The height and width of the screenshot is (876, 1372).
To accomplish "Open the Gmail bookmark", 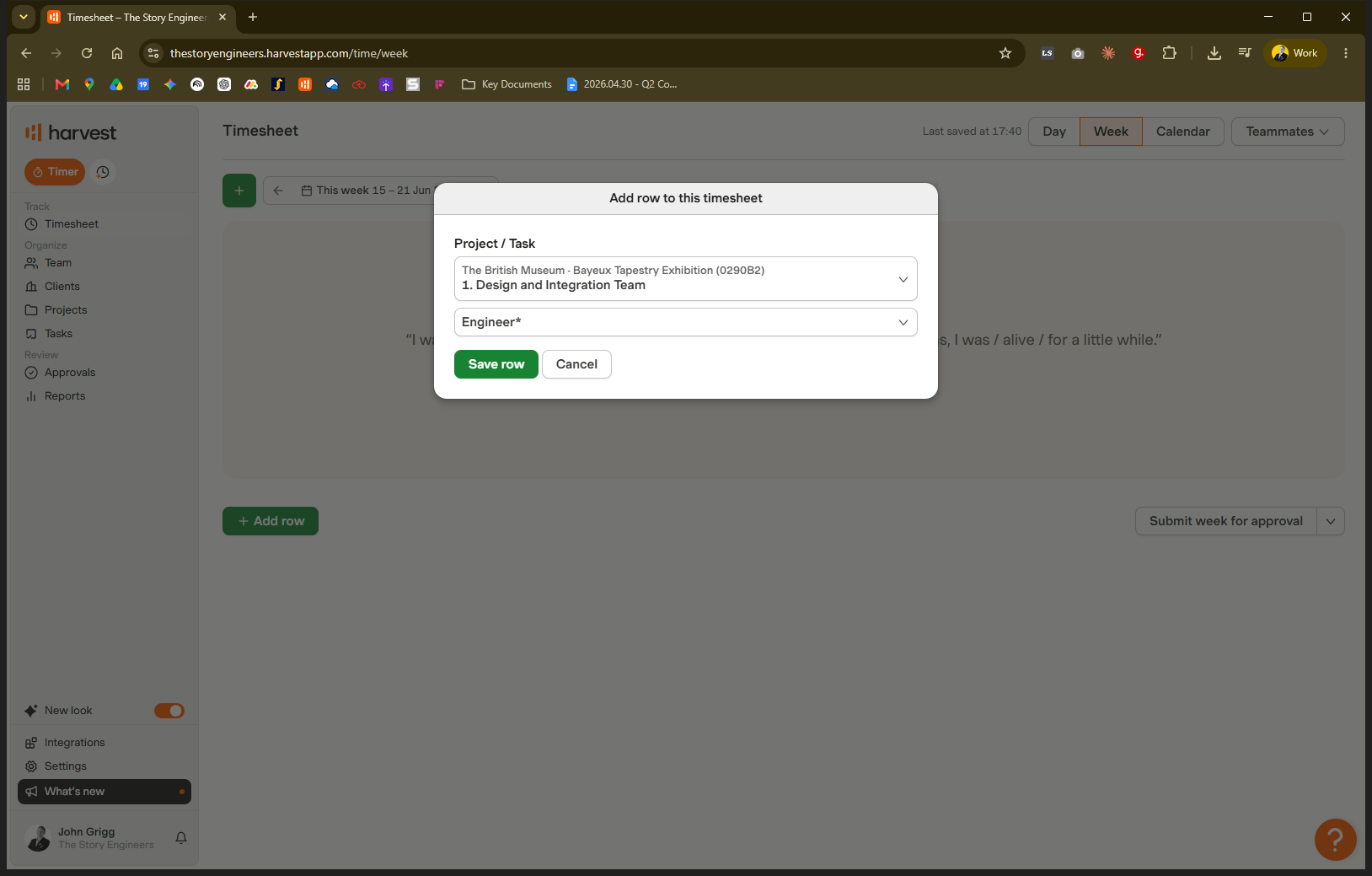I will [x=62, y=84].
